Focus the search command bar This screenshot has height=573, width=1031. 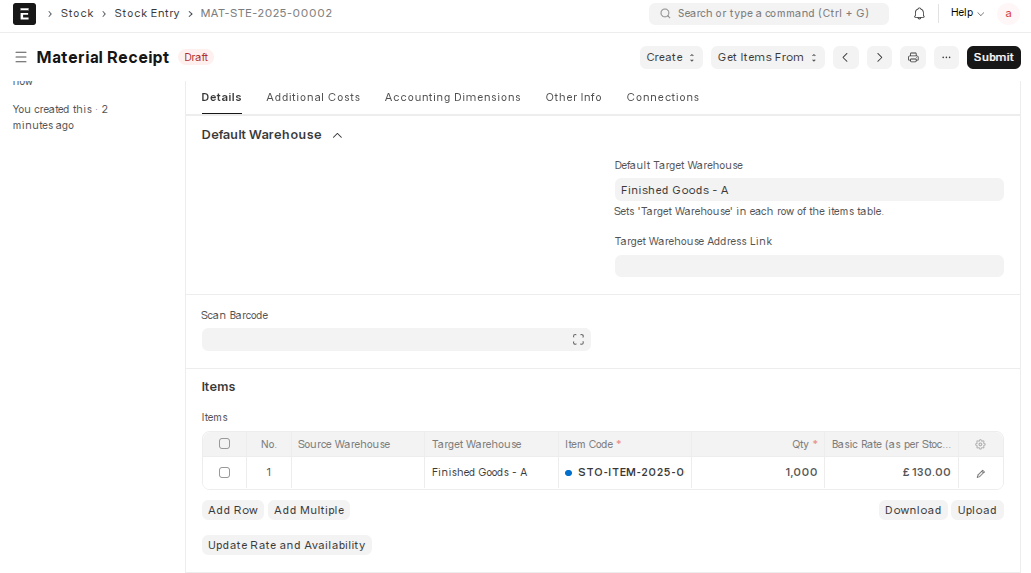[x=769, y=13]
